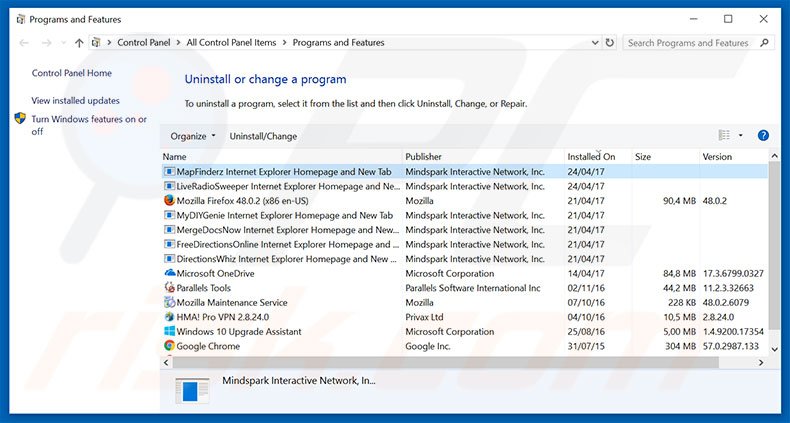Click the Mozilla Maintenance Service icon
This screenshot has width=790, height=423.
(x=169, y=303)
